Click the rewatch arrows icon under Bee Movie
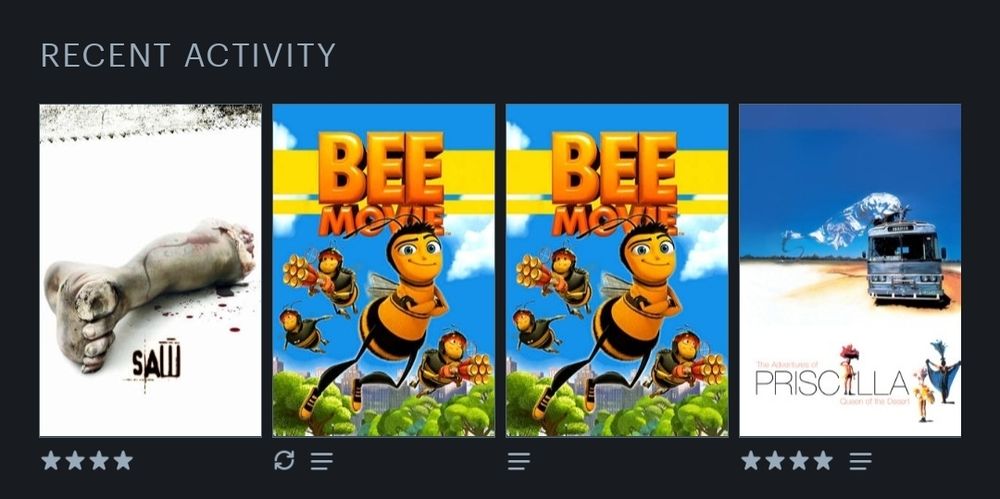1000x499 pixels. (x=284, y=460)
